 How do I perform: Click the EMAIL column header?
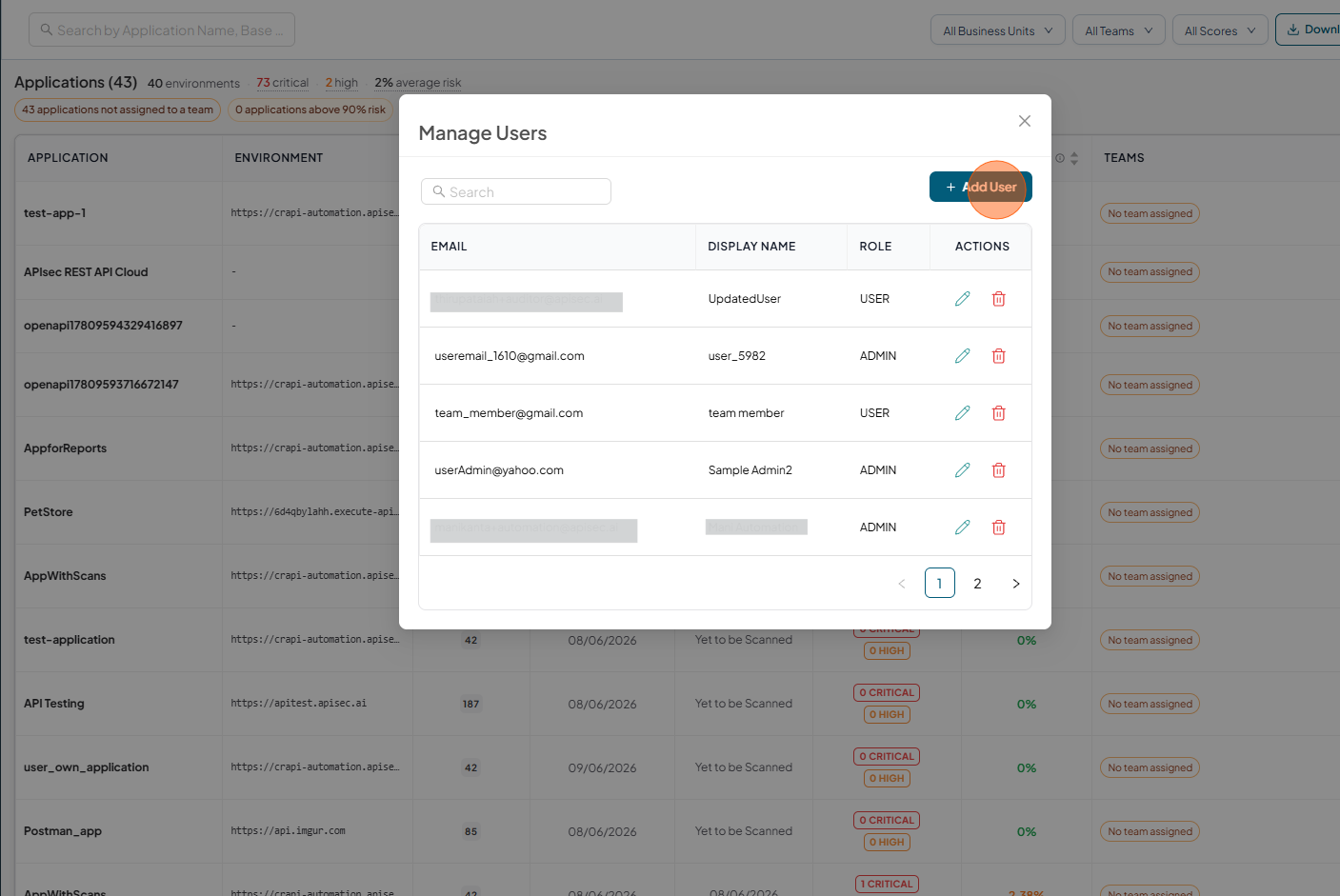click(449, 247)
